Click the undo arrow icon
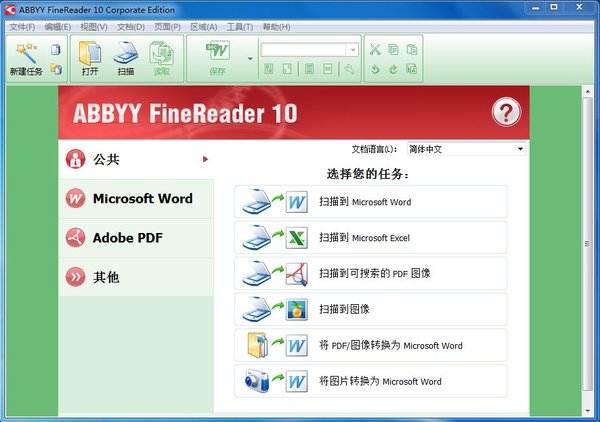 pyautogui.click(x=375, y=69)
